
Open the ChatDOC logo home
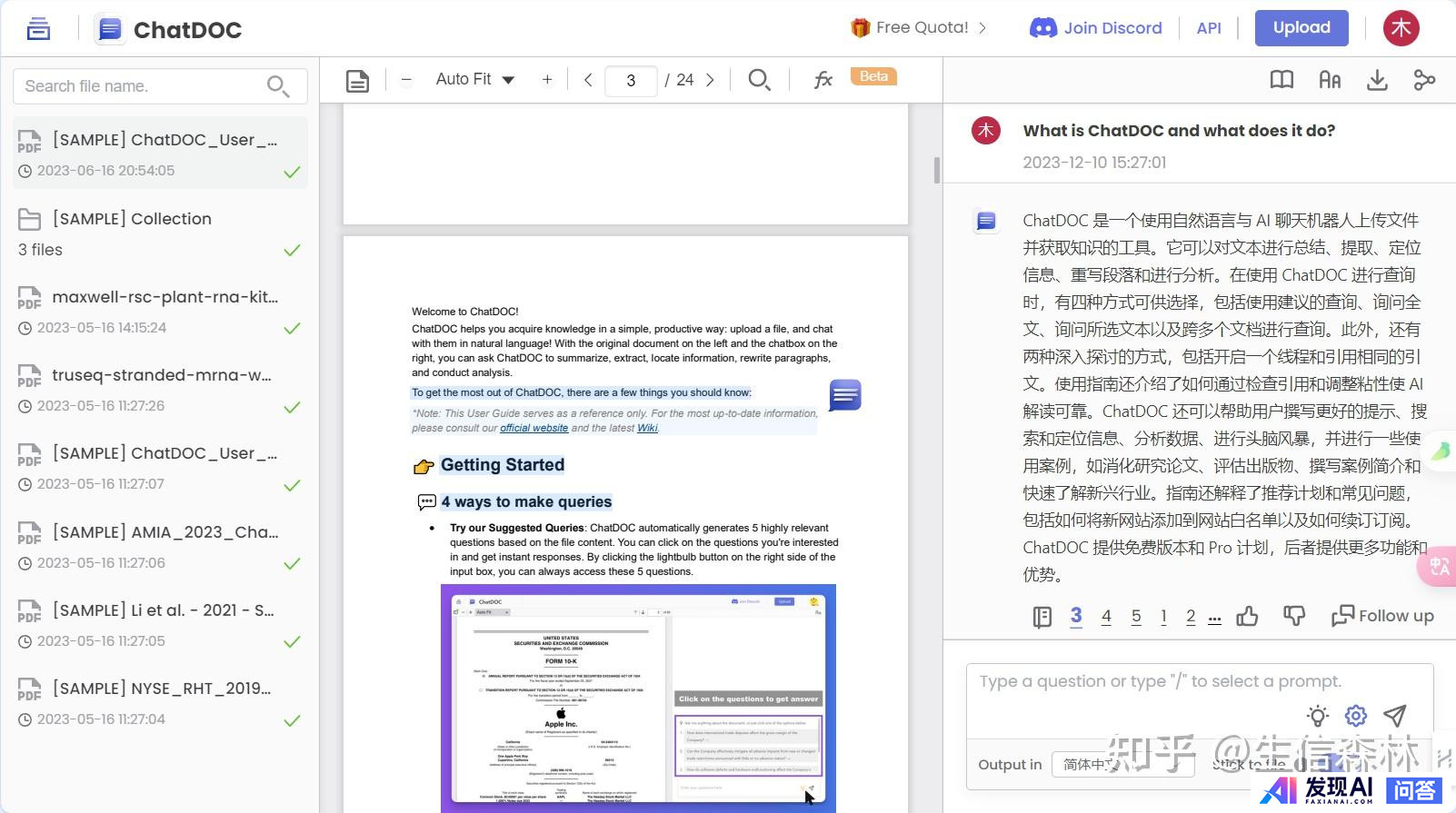coord(169,30)
